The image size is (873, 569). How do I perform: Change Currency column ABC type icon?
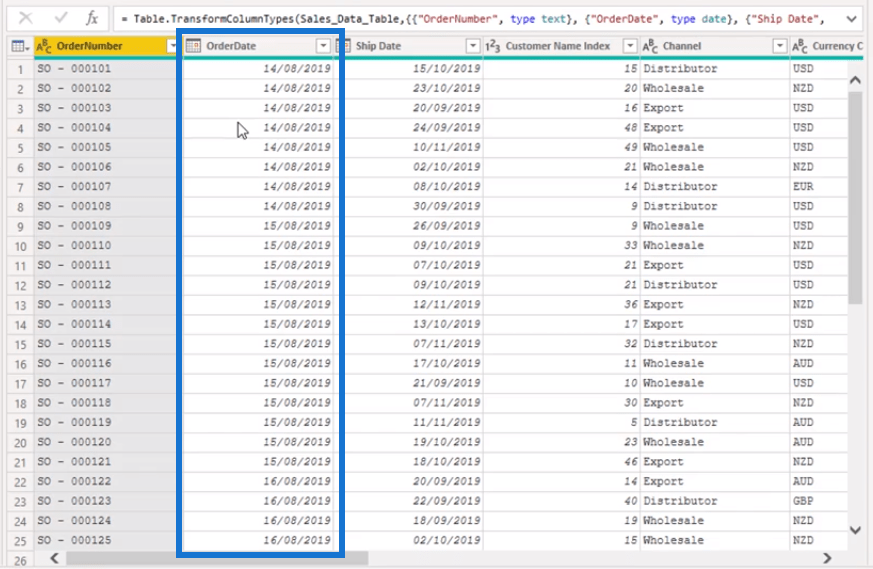(x=800, y=46)
